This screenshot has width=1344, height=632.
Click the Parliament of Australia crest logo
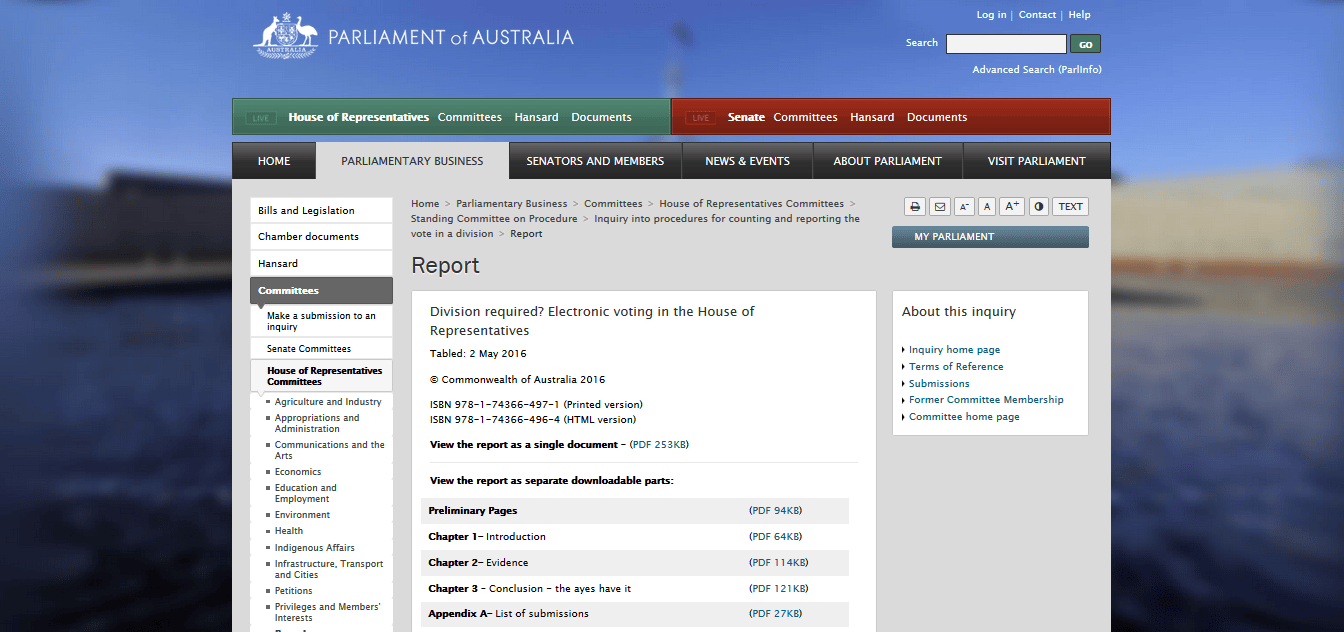point(286,36)
